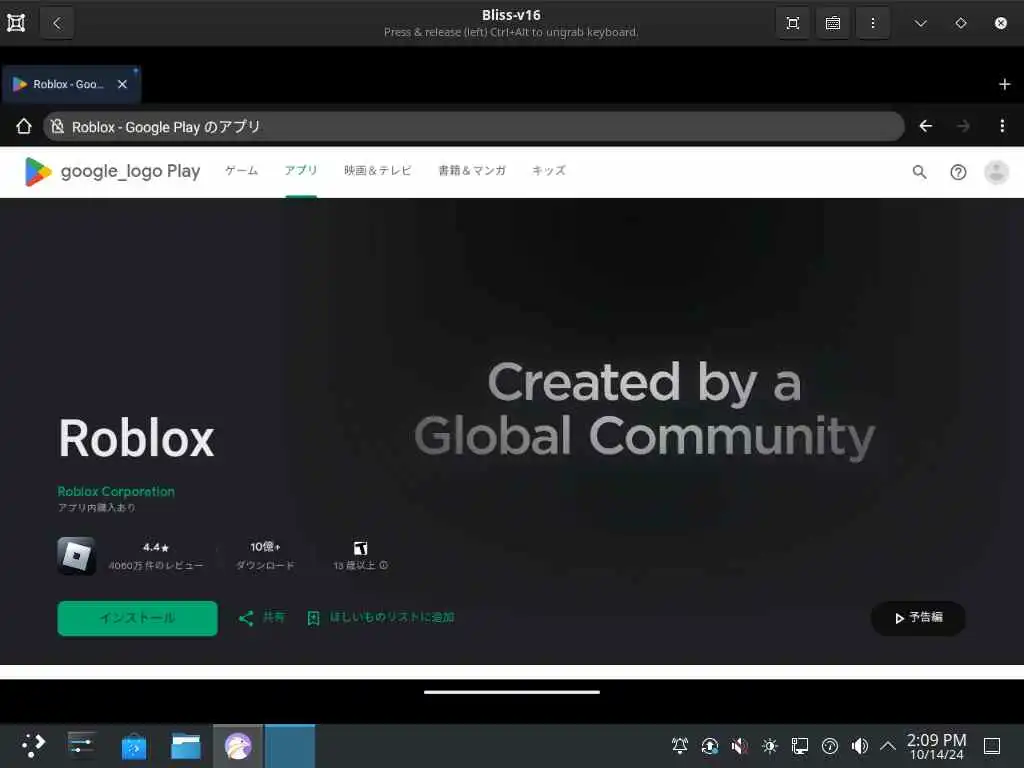Open the help question mark icon
This screenshot has height=768, width=1024.
(x=957, y=172)
